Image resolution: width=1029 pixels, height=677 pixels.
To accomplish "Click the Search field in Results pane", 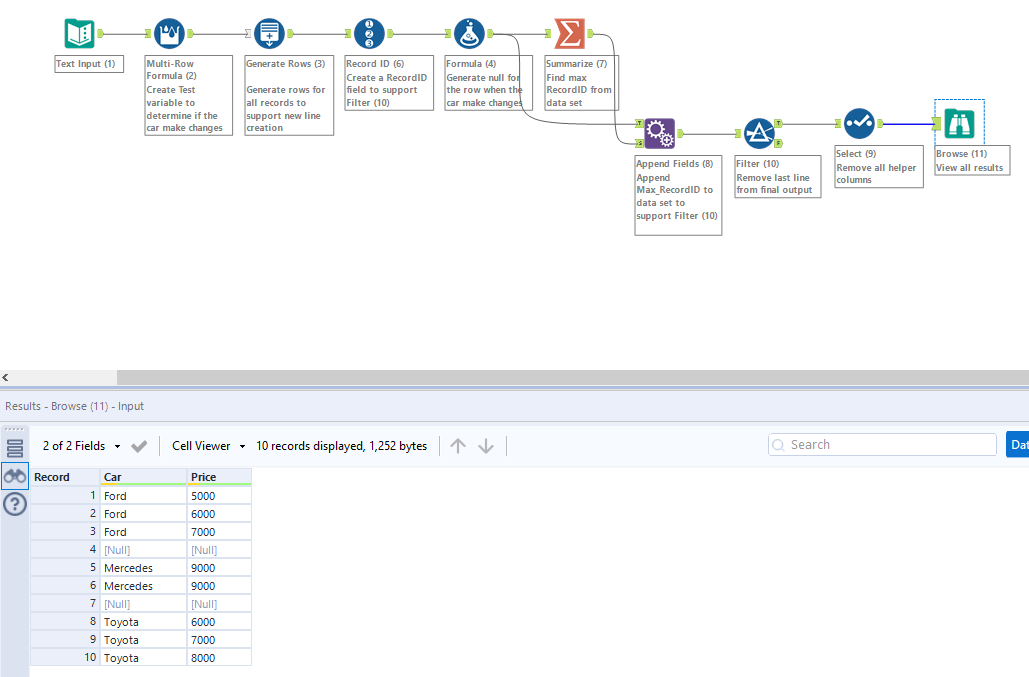I will 880,444.
